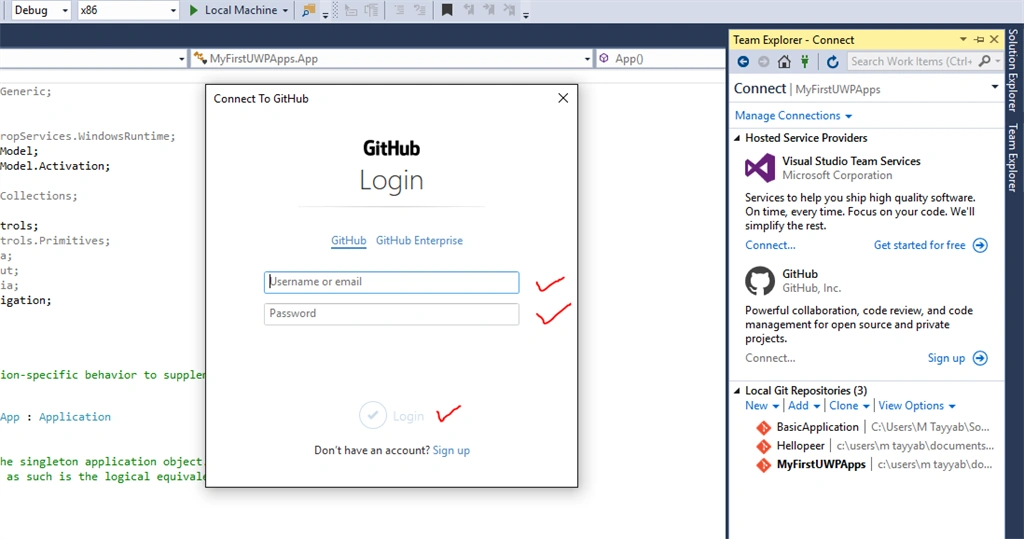Click the Hellopeer repository git icon
1024x539 pixels.
click(763, 446)
